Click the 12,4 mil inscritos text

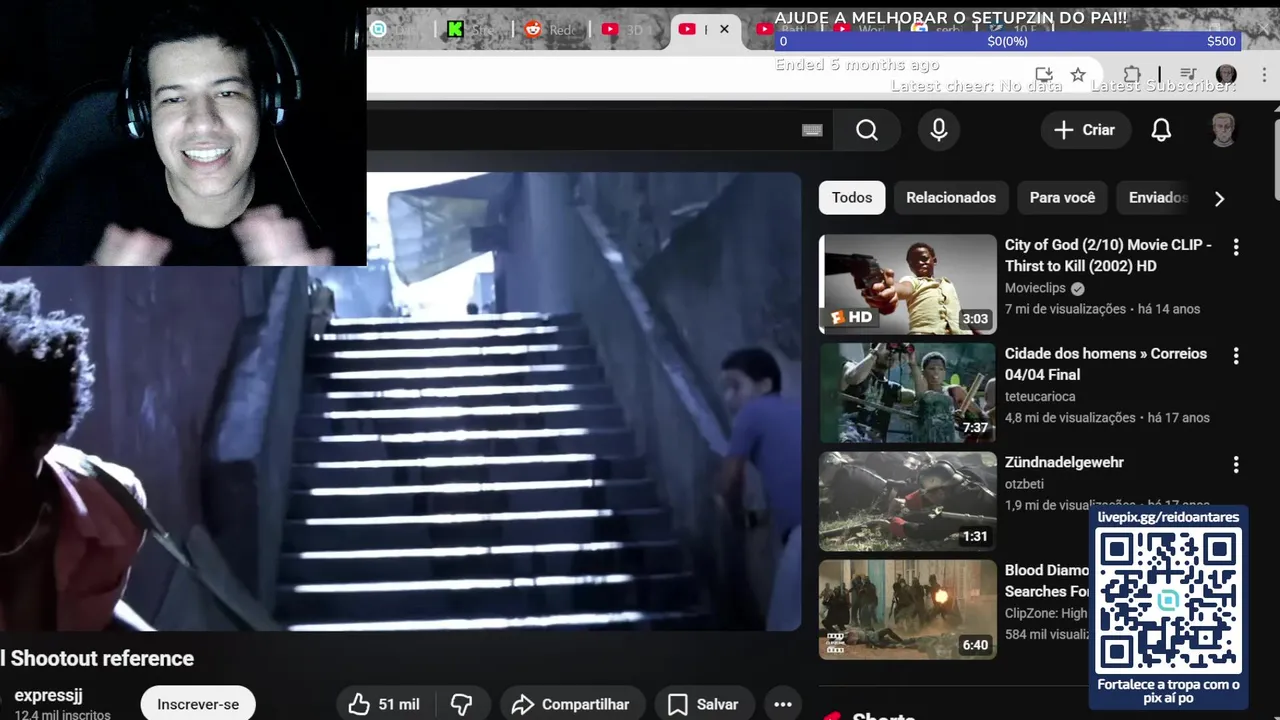tap(62, 714)
